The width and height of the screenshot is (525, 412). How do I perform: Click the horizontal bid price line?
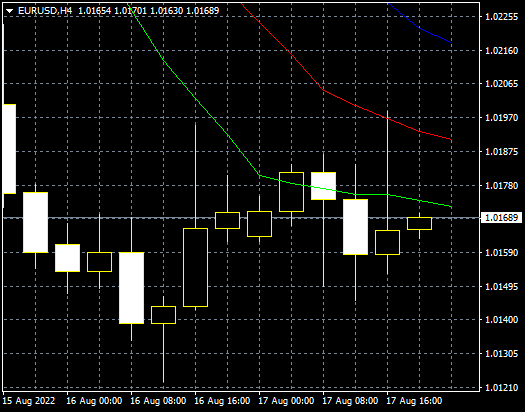(241, 218)
